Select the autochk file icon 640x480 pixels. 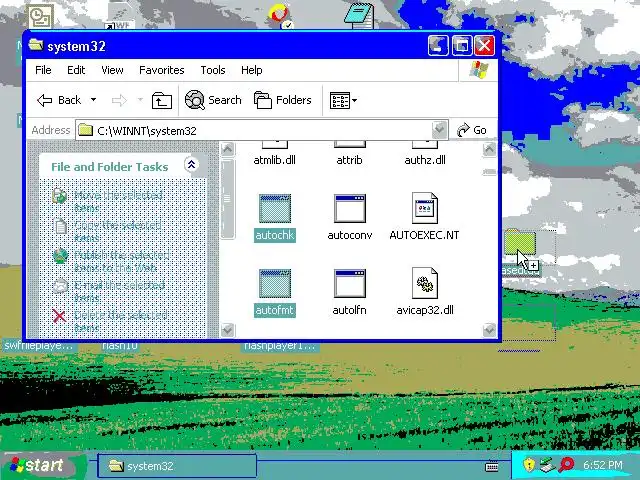pyautogui.click(x=275, y=209)
